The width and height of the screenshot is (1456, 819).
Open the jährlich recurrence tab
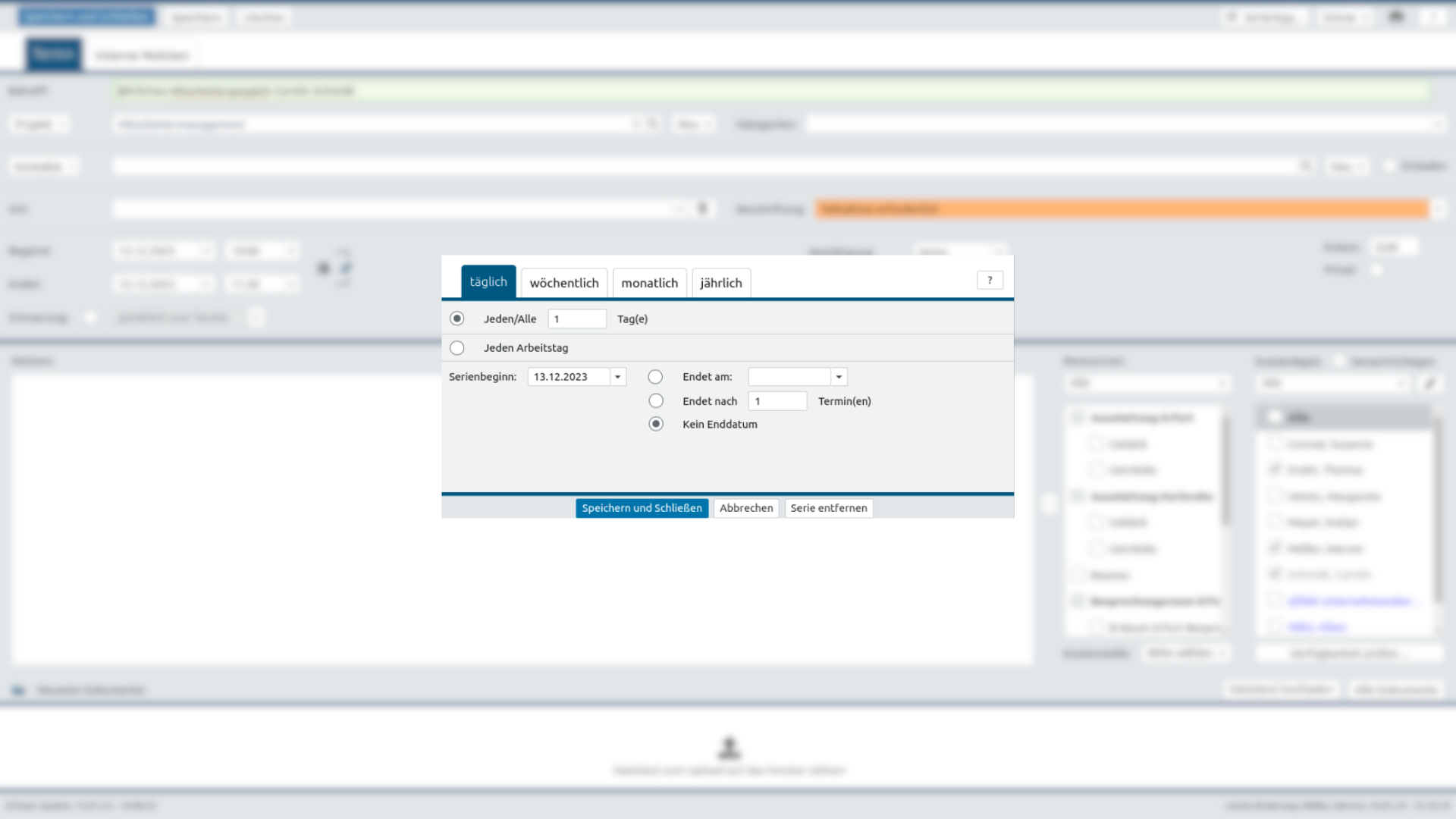pos(720,283)
